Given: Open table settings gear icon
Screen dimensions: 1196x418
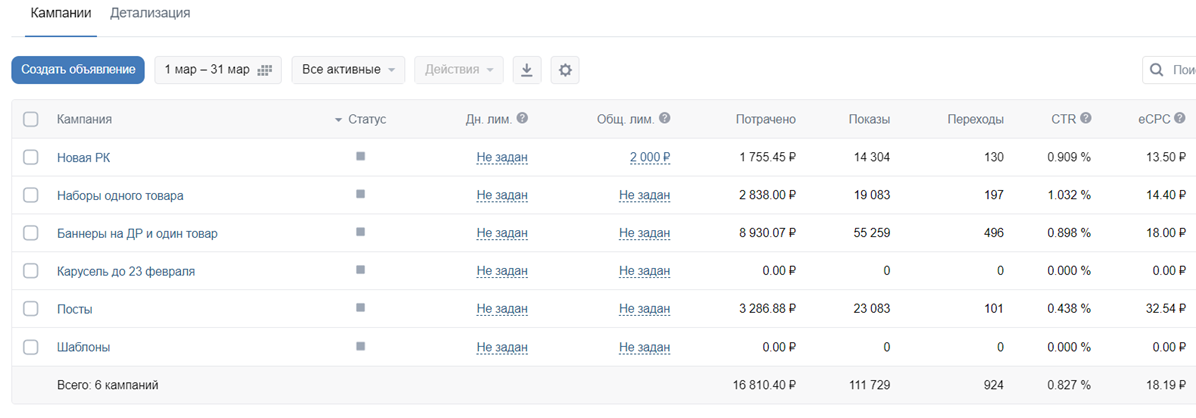Looking at the screenshot, I should click(565, 70).
